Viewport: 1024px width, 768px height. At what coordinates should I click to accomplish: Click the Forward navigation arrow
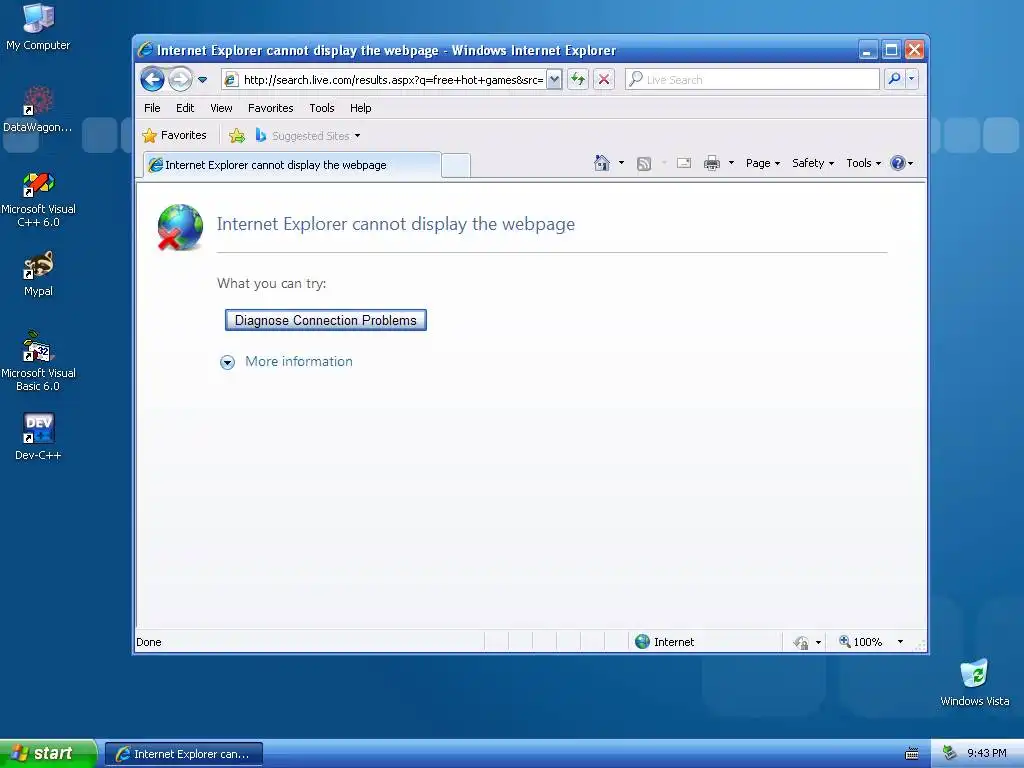coord(180,80)
